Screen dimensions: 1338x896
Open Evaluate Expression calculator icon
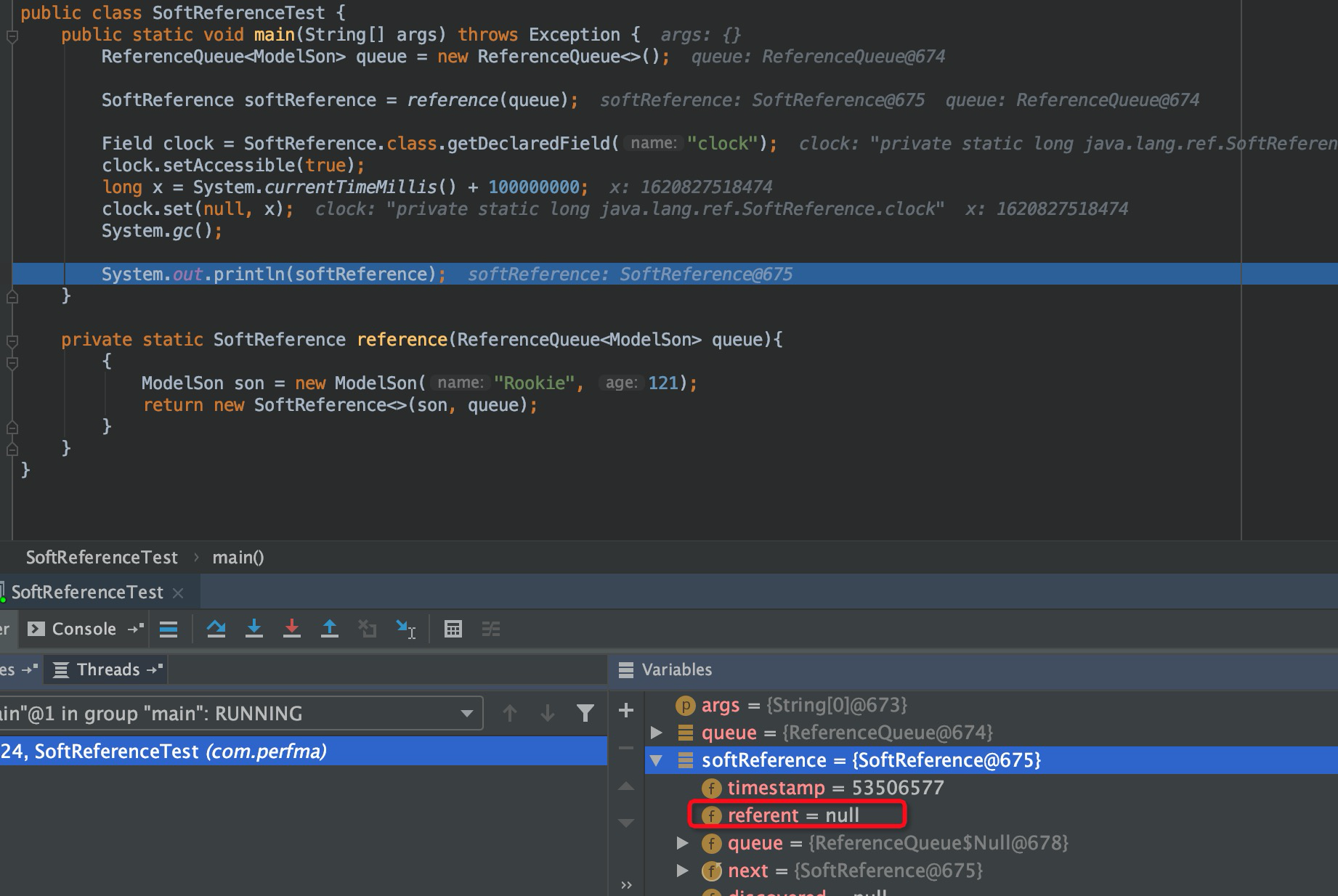pyautogui.click(x=453, y=629)
